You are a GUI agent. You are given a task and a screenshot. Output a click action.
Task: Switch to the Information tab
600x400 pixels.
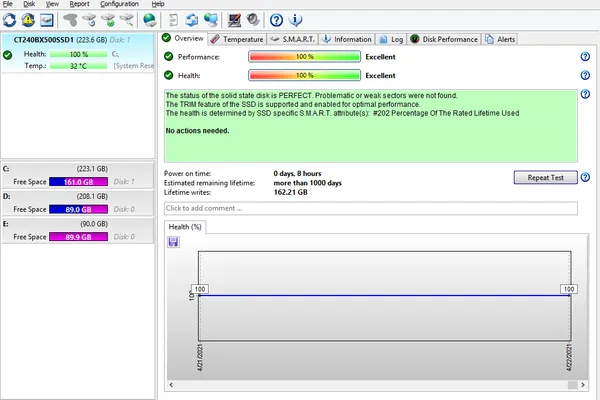coord(347,39)
